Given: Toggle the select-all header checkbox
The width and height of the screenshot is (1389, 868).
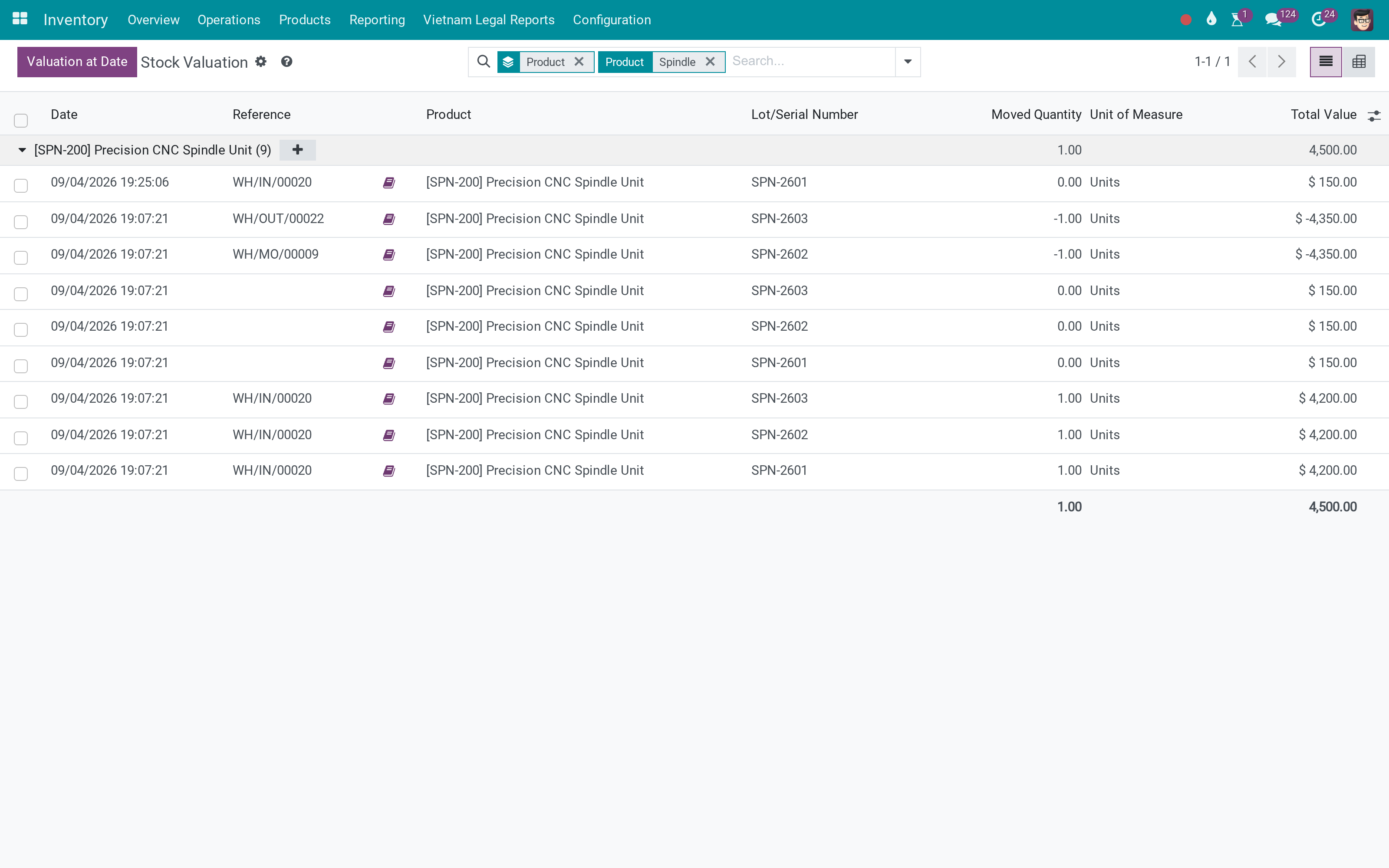Looking at the screenshot, I should click(x=21, y=120).
